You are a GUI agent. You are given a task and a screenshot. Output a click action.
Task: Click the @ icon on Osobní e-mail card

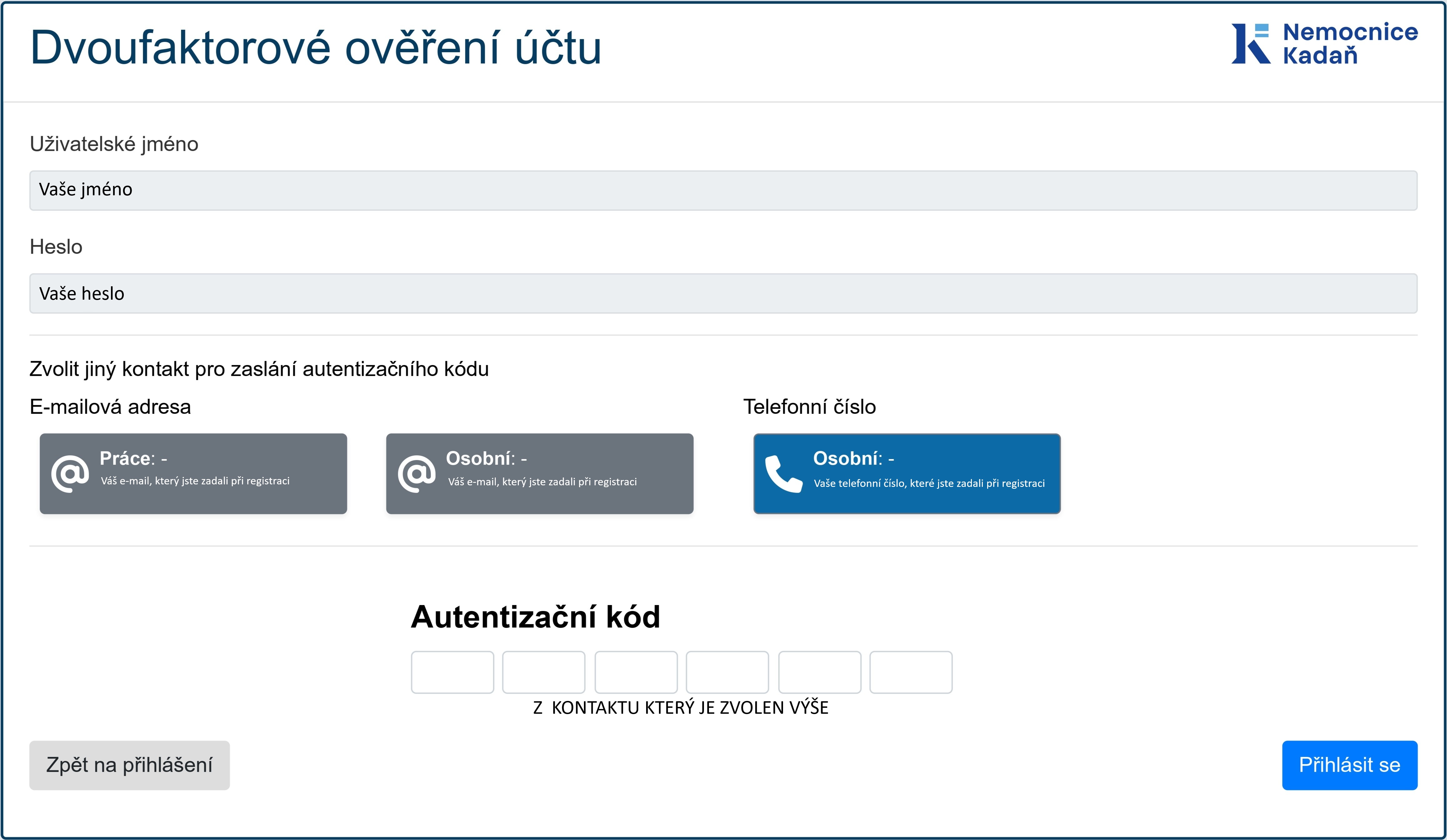click(417, 474)
